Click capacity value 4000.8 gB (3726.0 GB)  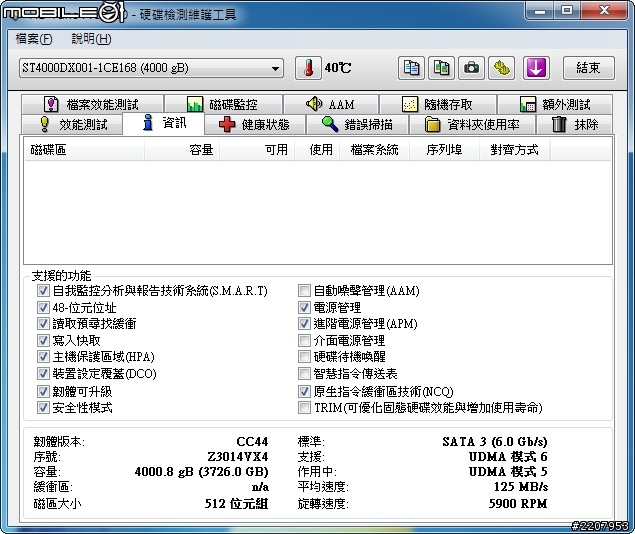tap(201, 472)
